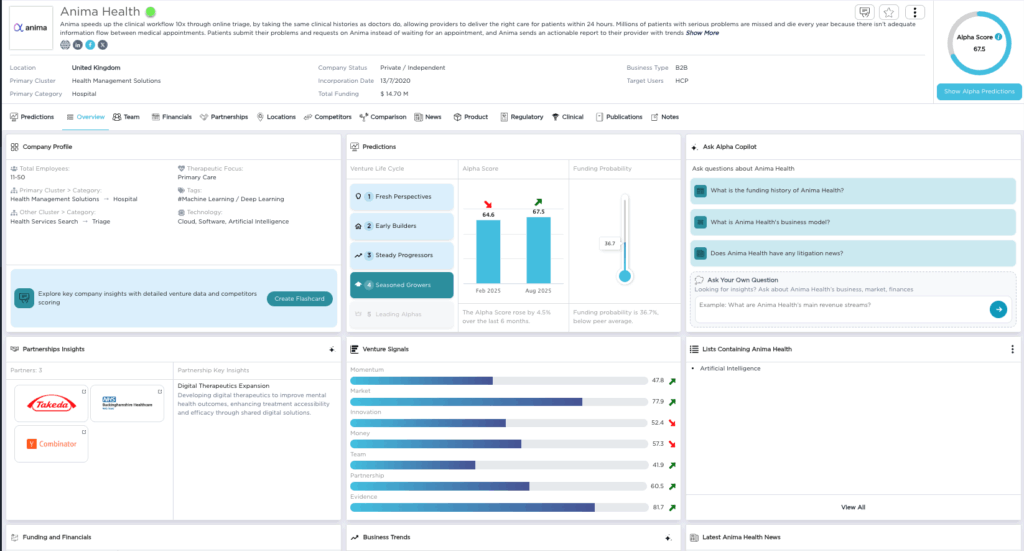Screen dimensions: 1024x551
Task: Click the flashcard icon in top toolbar
Action: coord(865,12)
